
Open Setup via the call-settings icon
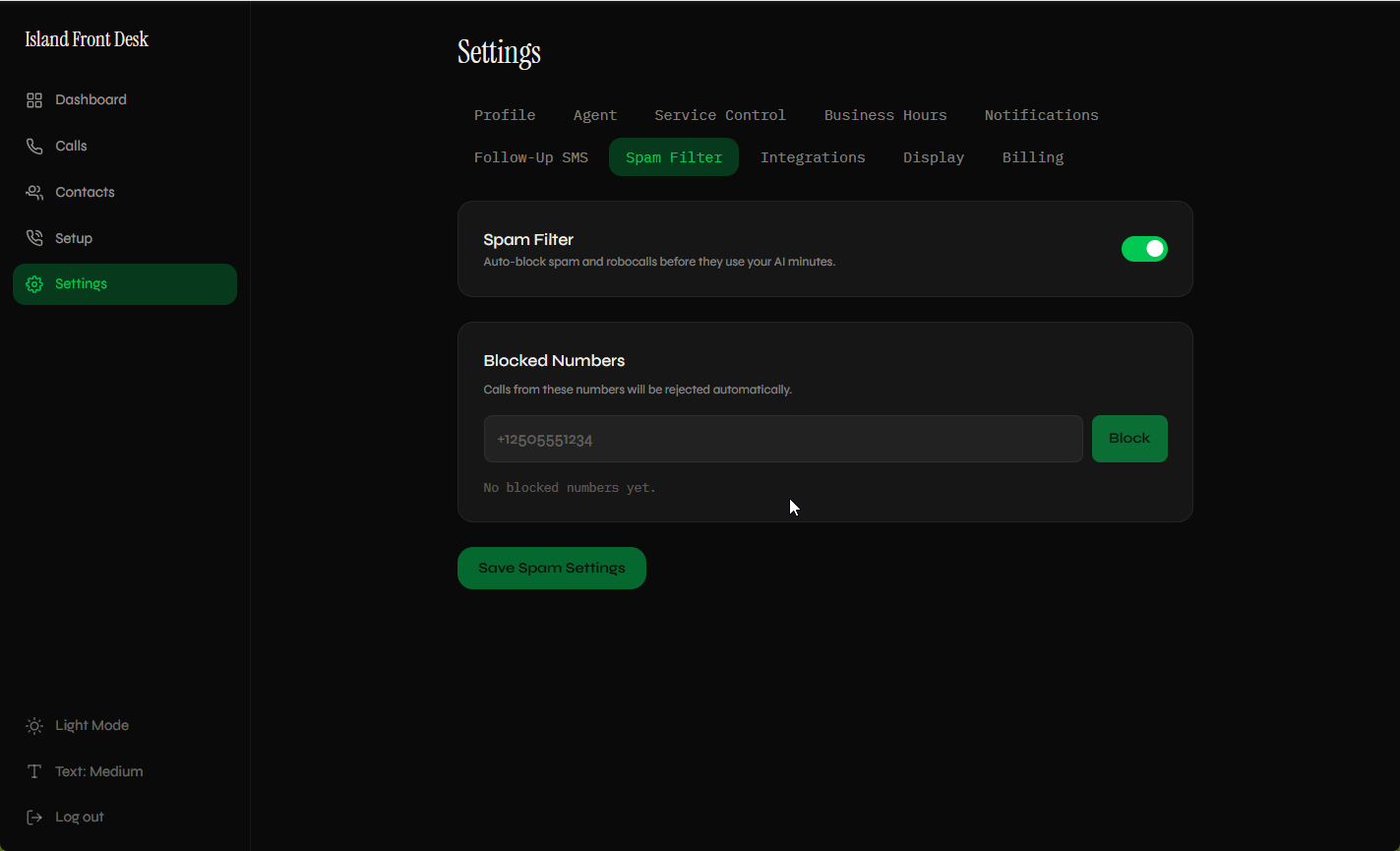point(33,237)
